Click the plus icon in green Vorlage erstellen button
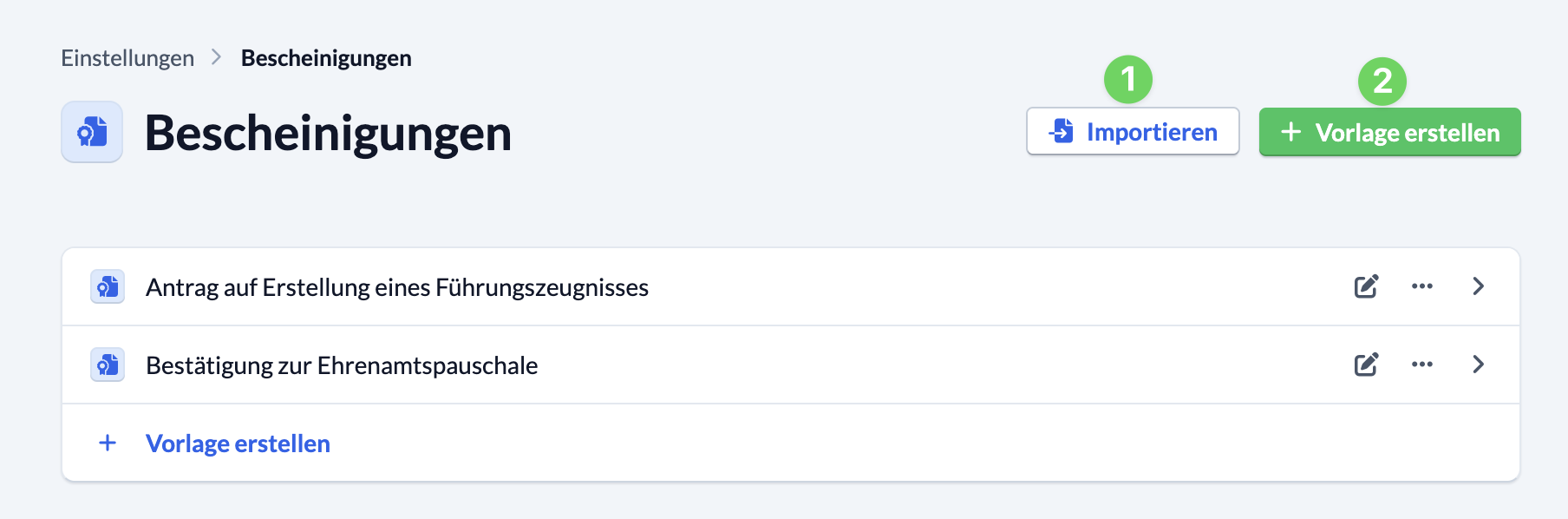The image size is (1568, 519). click(1291, 132)
